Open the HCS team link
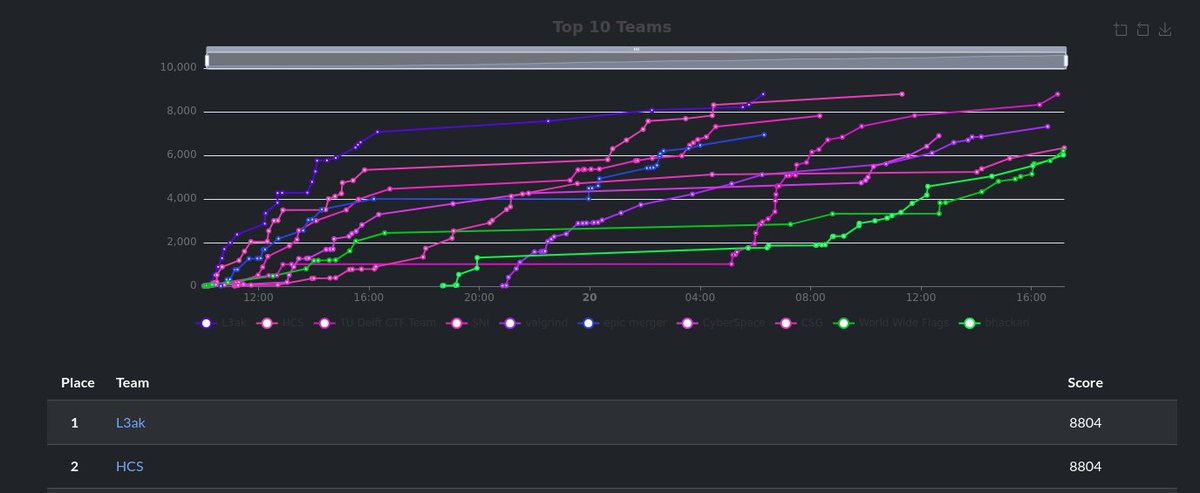1200x493 pixels. coord(130,467)
